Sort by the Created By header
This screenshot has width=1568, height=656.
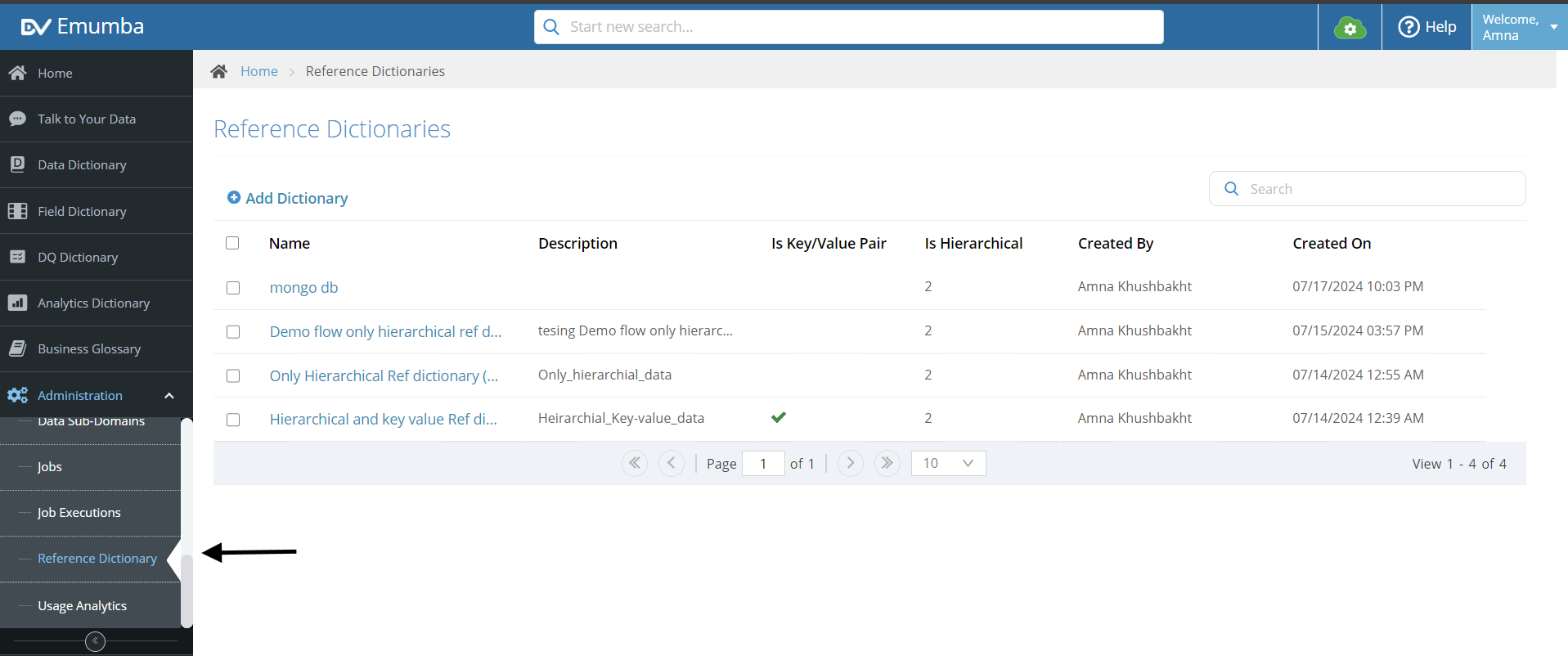pyautogui.click(x=1116, y=243)
